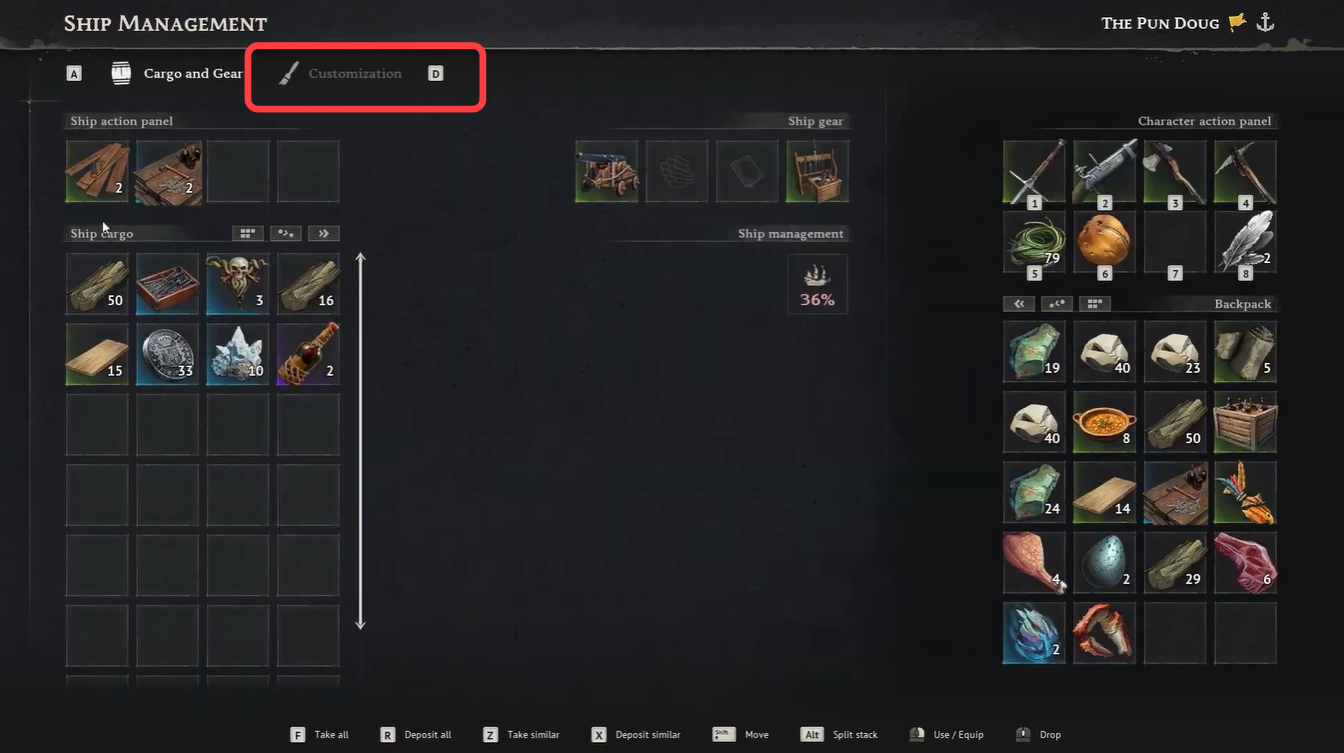Pick the pirate skull trophy item
The image size is (1344, 753).
click(x=238, y=284)
